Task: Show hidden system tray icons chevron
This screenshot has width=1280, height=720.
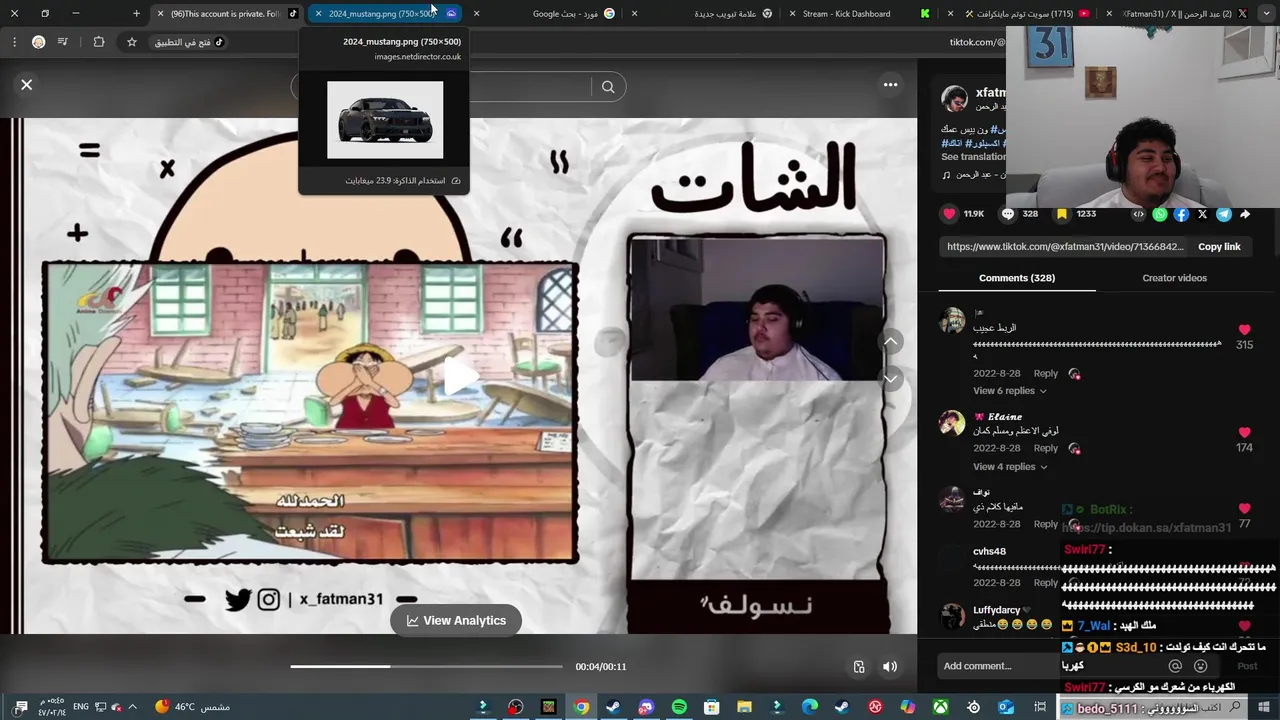Action: [132, 707]
